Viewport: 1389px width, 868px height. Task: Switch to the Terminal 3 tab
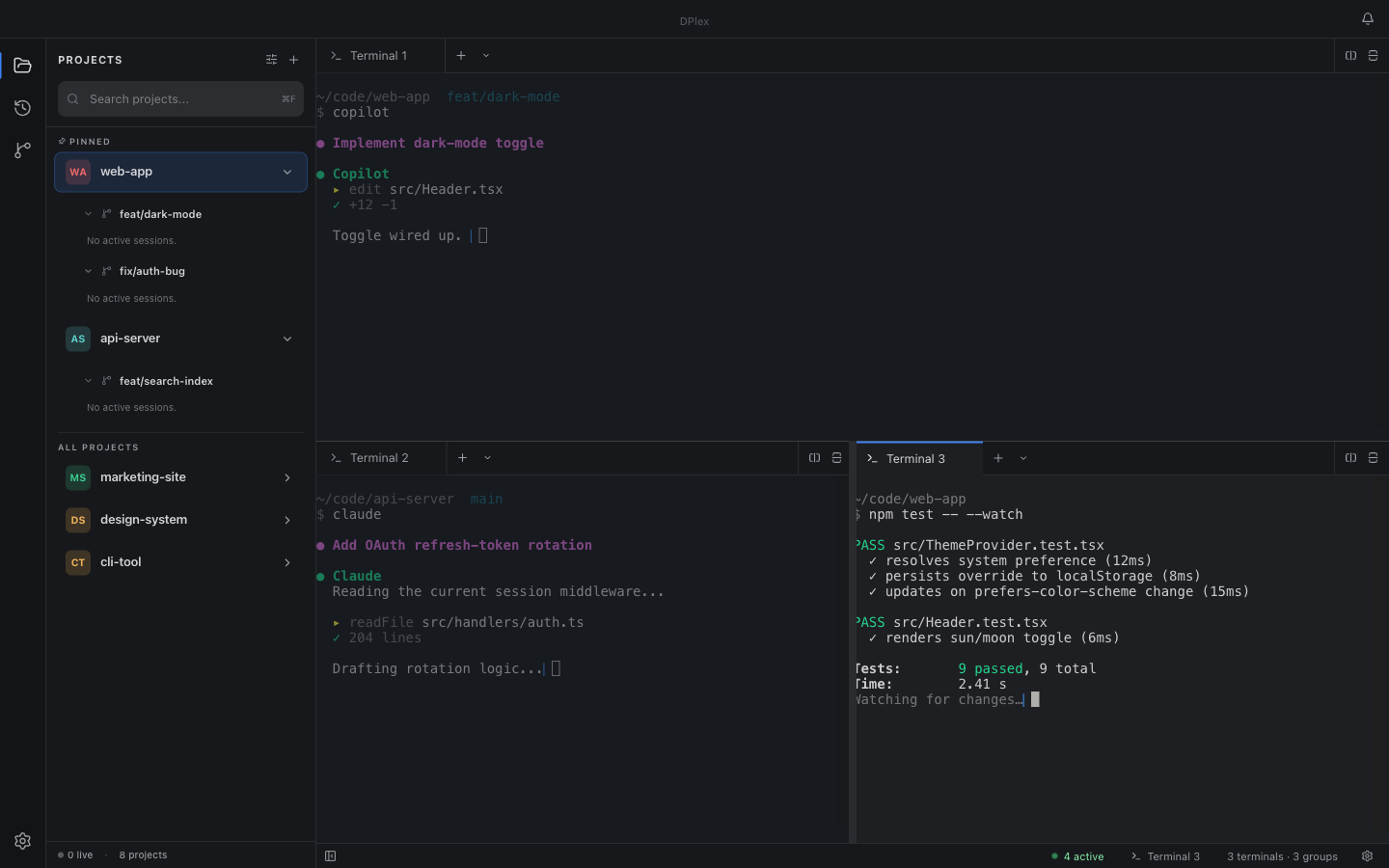[x=919, y=458]
